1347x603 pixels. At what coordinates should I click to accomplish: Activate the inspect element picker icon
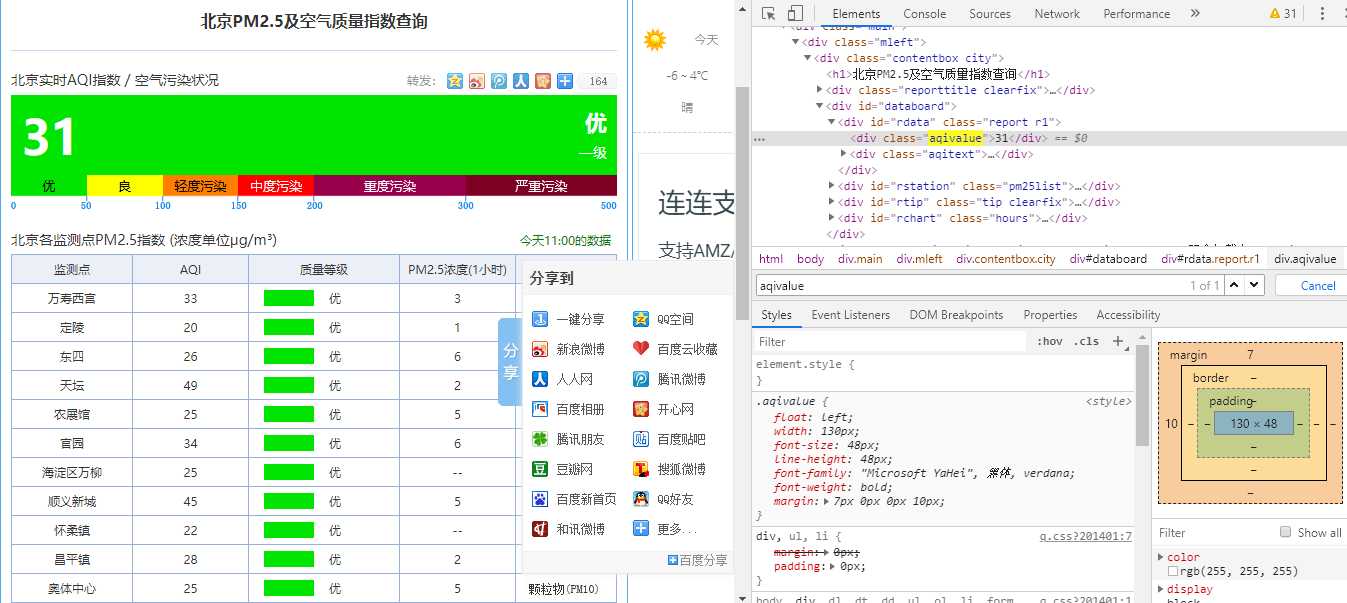tap(768, 13)
